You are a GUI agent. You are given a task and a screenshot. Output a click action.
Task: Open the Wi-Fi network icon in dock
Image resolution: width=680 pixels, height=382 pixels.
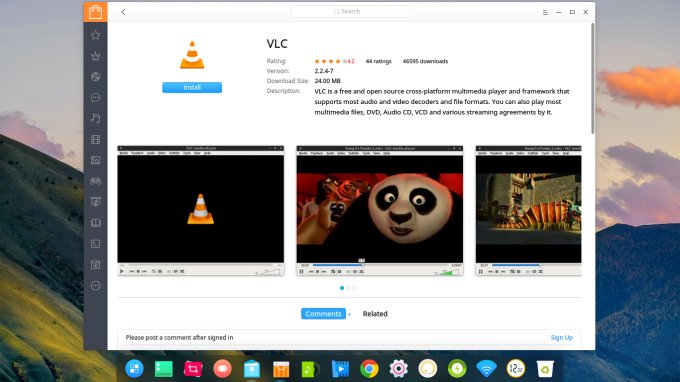pyautogui.click(x=486, y=369)
